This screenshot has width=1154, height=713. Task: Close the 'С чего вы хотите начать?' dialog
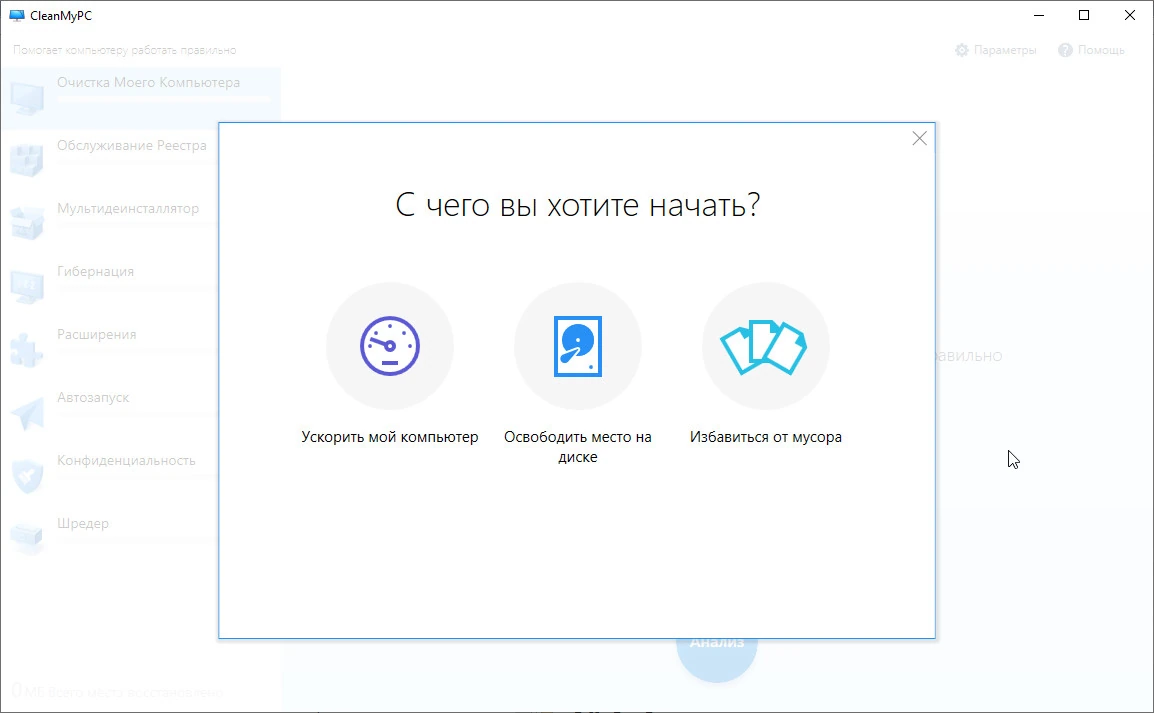pos(919,138)
